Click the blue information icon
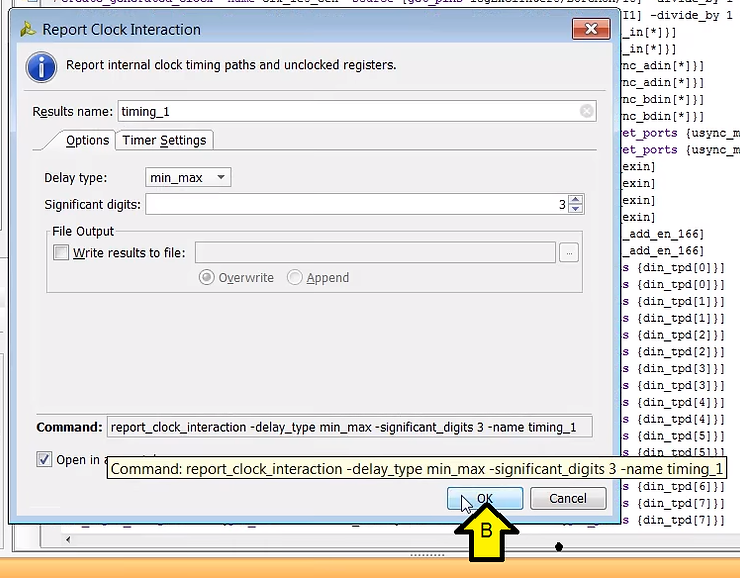The image size is (740, 578). (41, 67)
